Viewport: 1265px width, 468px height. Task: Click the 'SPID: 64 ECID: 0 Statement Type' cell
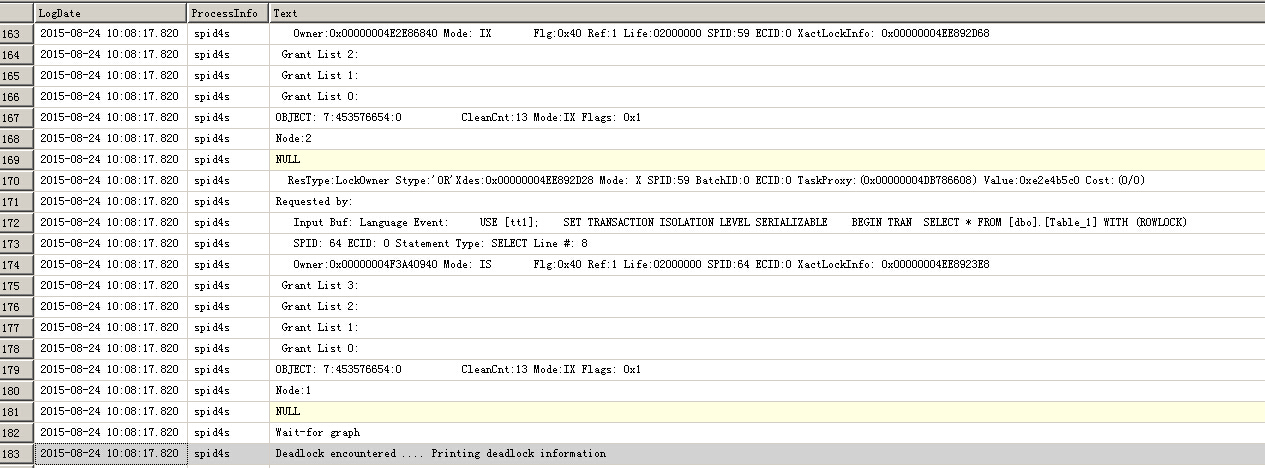767,243
